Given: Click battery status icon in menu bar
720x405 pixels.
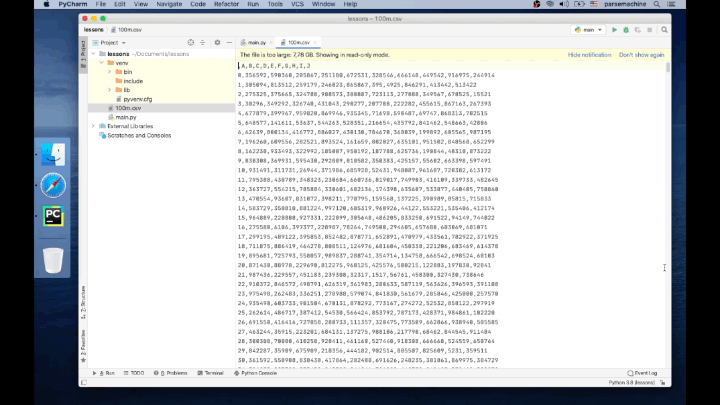Looking at the screenshot, I should coord(579,4).
